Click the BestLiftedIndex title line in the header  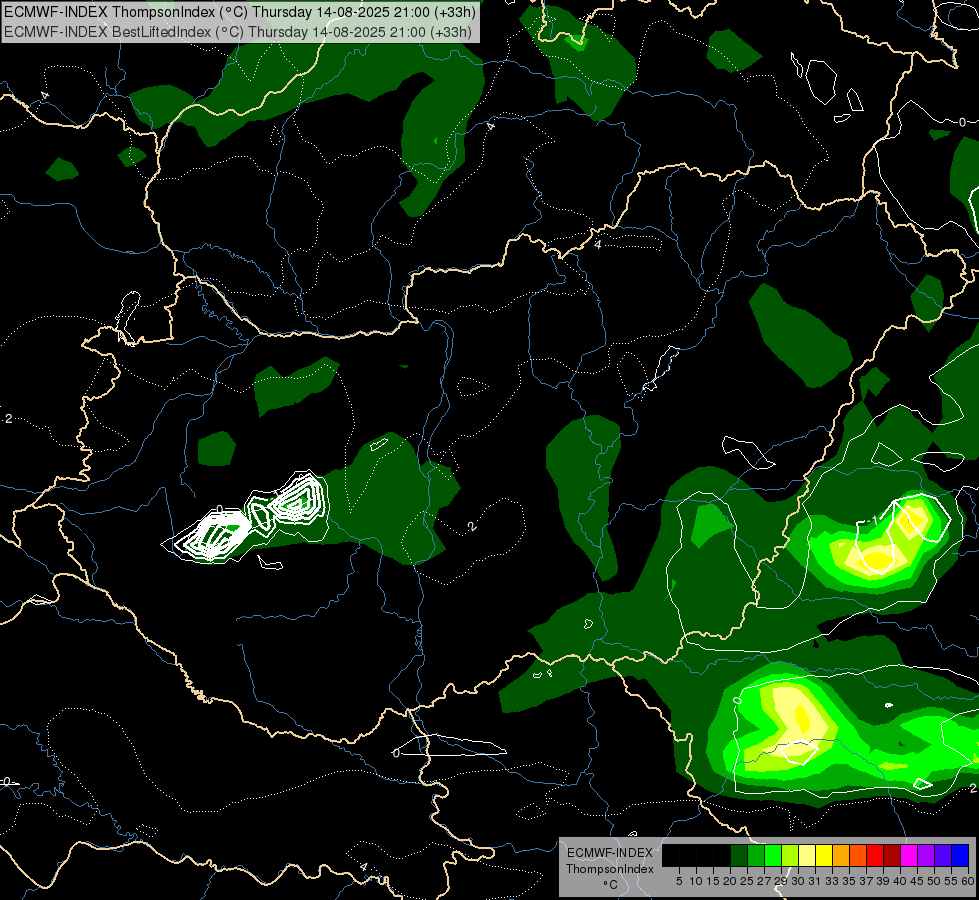click(238, 32)
